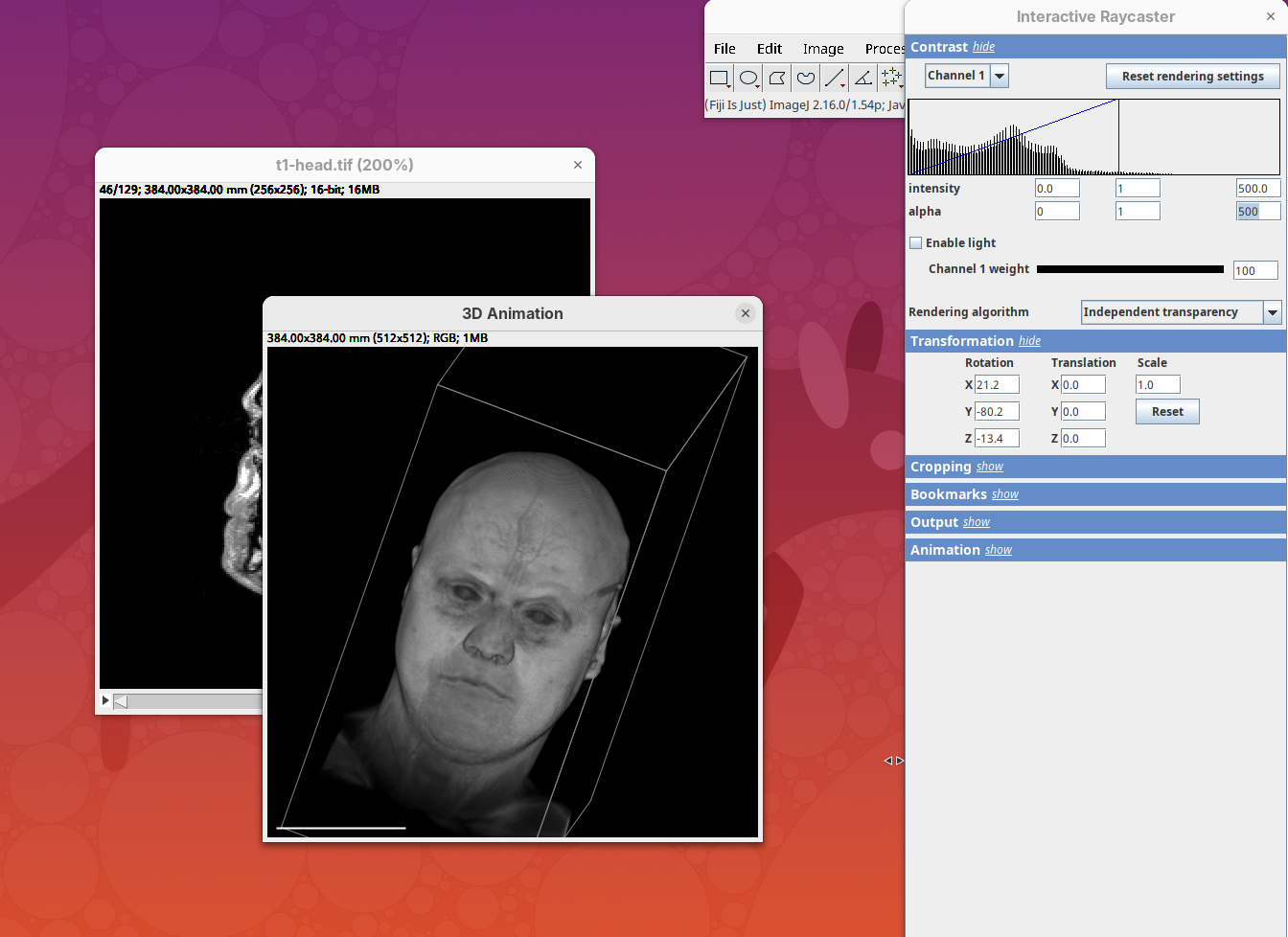
Task: Select the Freehand selection tool
Action: (x=806, y=79)
